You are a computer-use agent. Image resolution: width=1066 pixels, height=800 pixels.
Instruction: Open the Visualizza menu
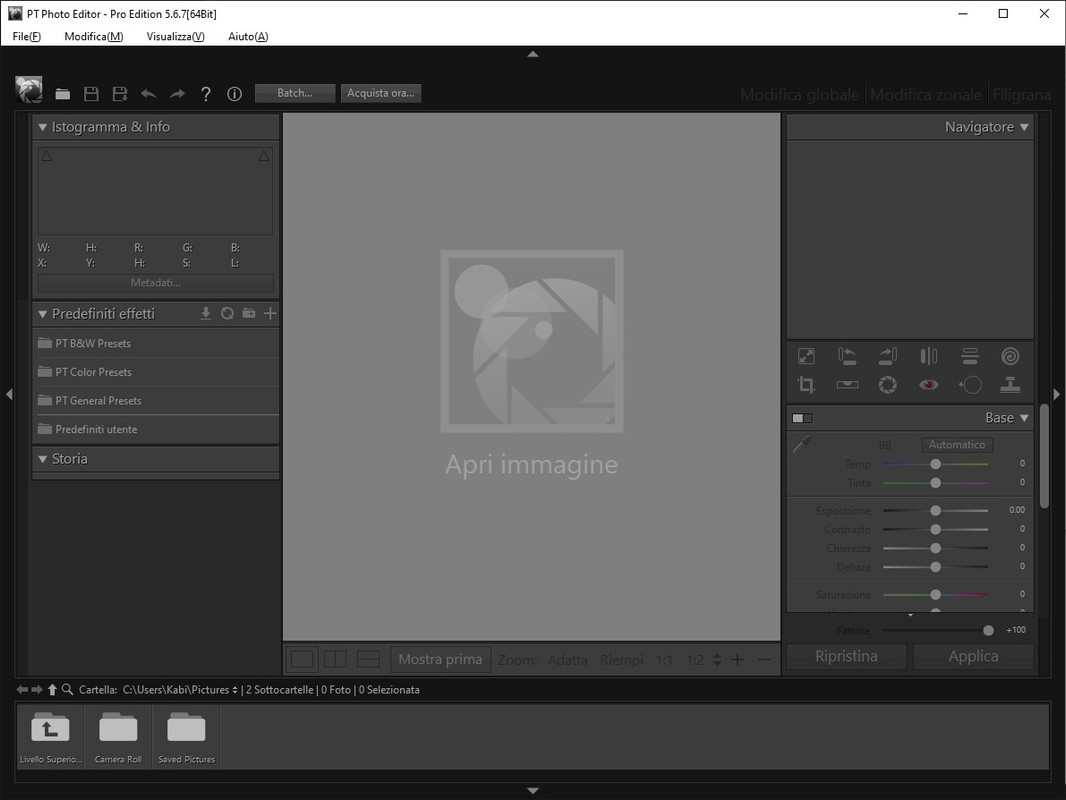tap(175, 37)
